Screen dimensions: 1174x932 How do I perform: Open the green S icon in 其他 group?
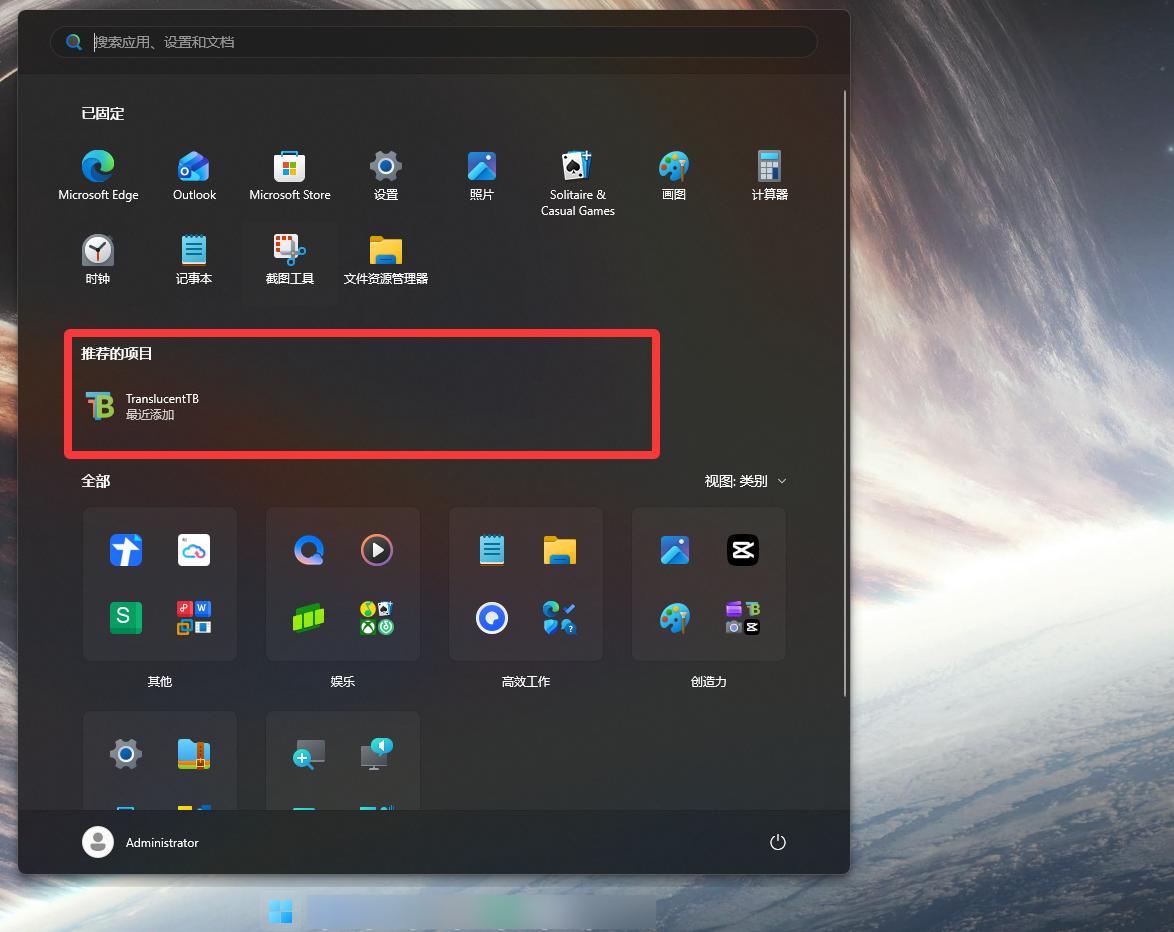click(125, 618)
